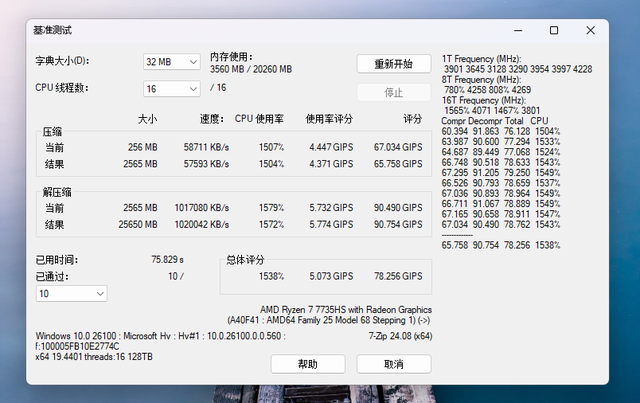
Task: Click the 取消 cancel button
Action: click(x=394, y=364)
